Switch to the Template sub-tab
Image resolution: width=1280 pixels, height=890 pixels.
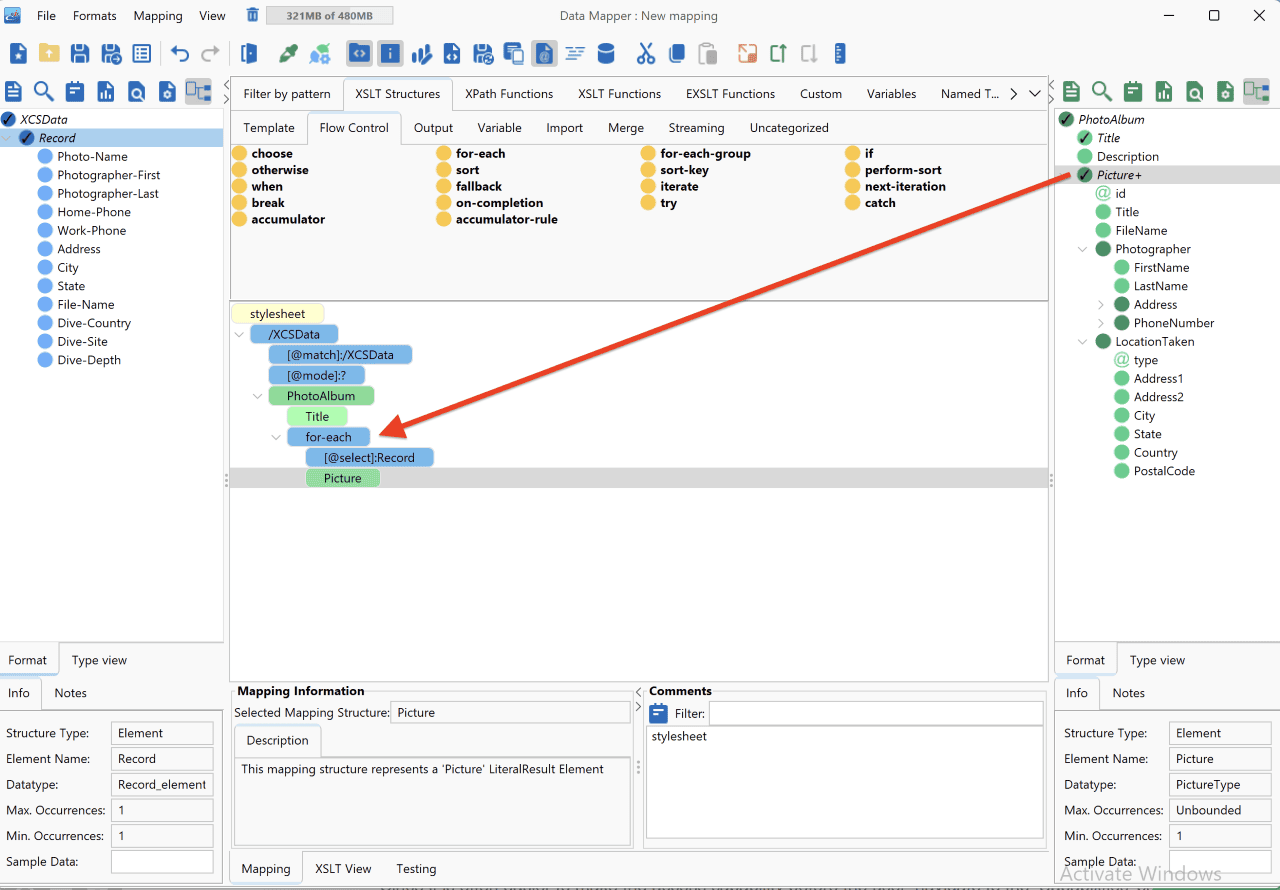point(269,128)
